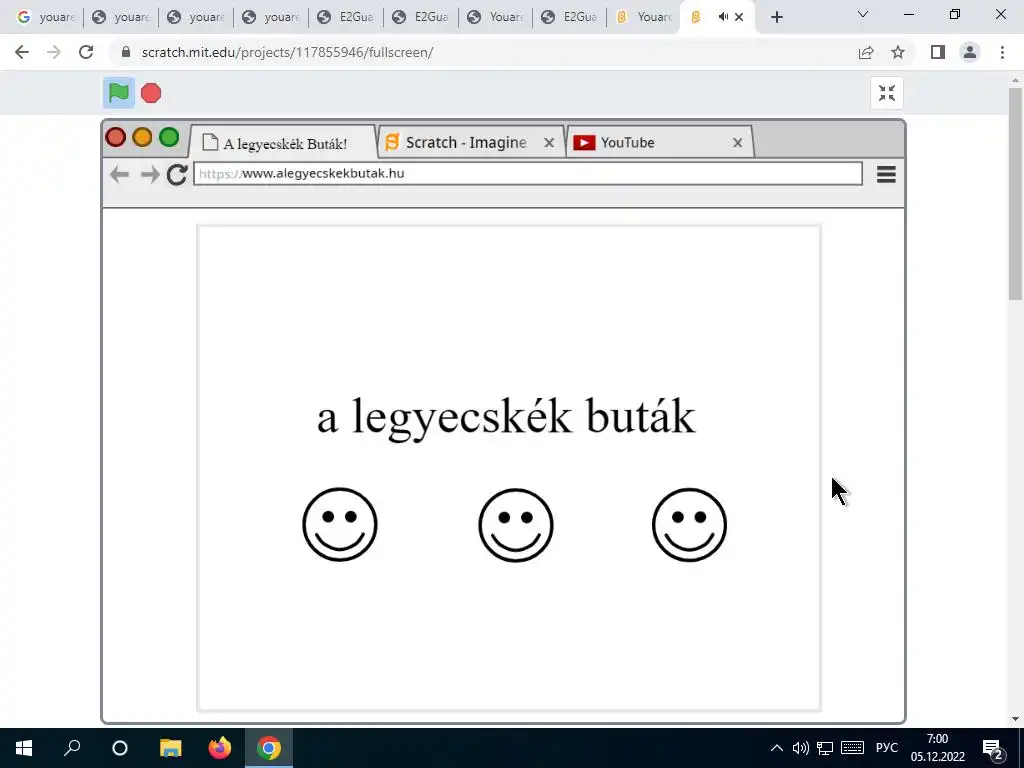This screenshot has width=1024, height=768.
Task: Mute the active tab audio icon
Action: point(723,17)
